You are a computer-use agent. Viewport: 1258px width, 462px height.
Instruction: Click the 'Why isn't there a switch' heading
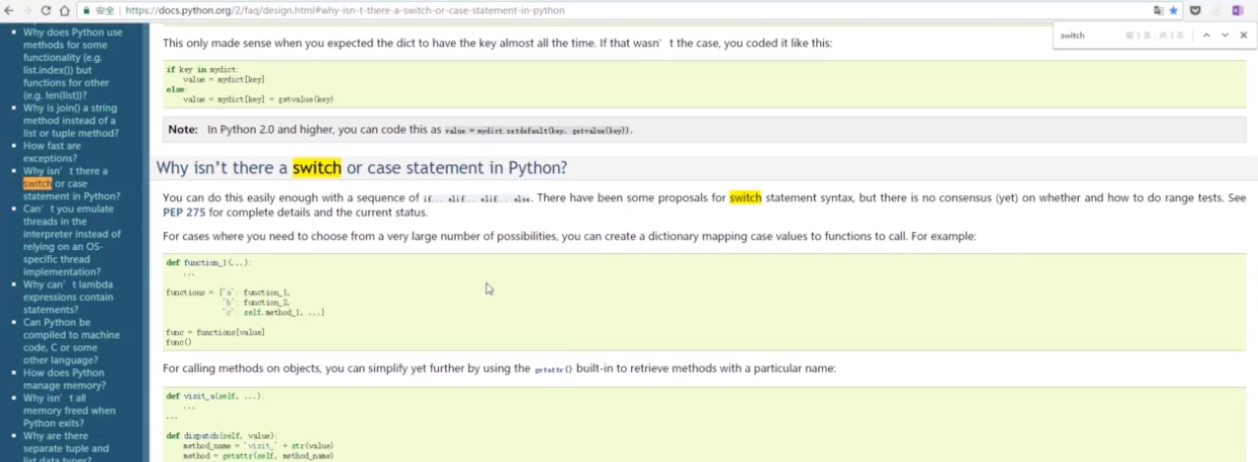pos(361,167)
